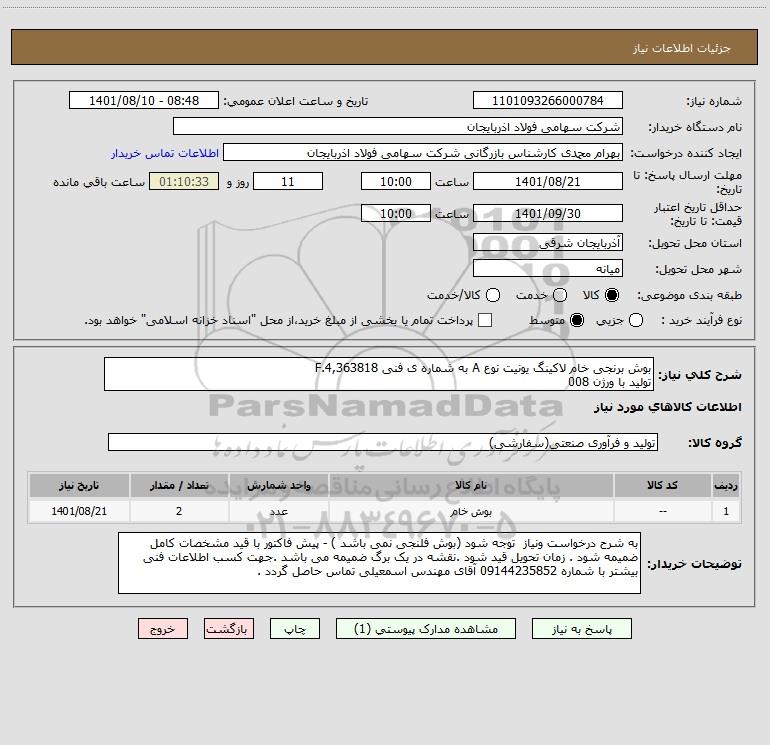The image size is (770, 745).
Task: Click the remaining time field 01:10:33
Action: pos(184,181)
